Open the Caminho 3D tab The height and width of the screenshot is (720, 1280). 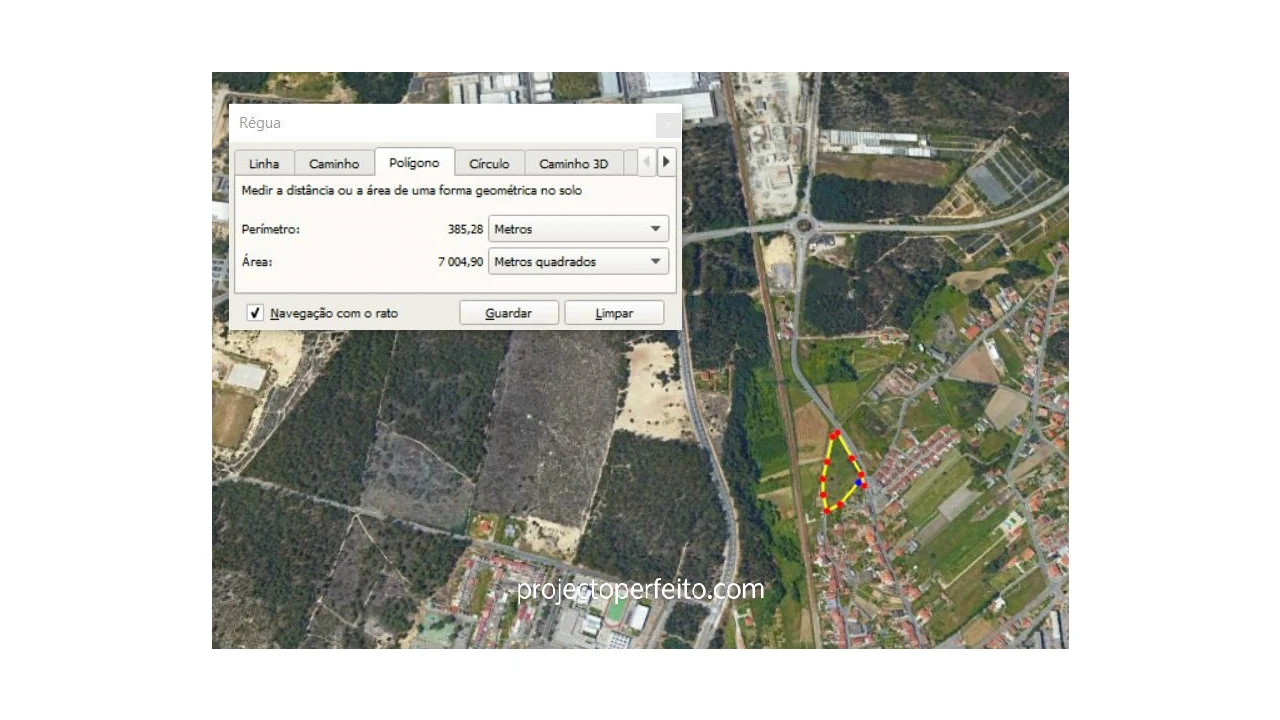573,164
